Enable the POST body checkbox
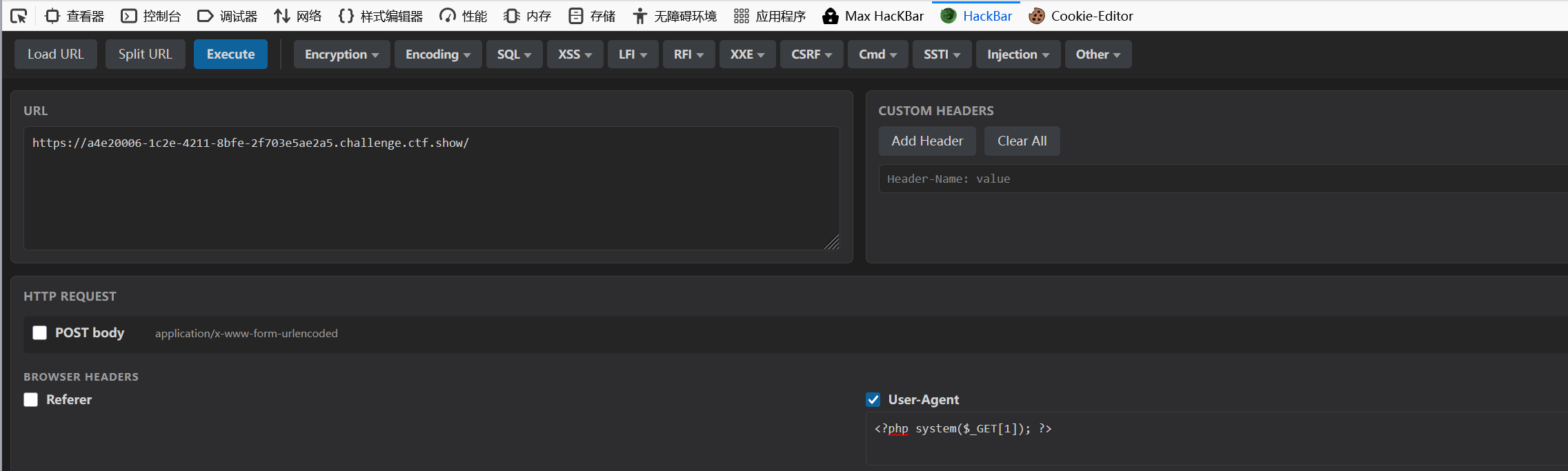 39,332
